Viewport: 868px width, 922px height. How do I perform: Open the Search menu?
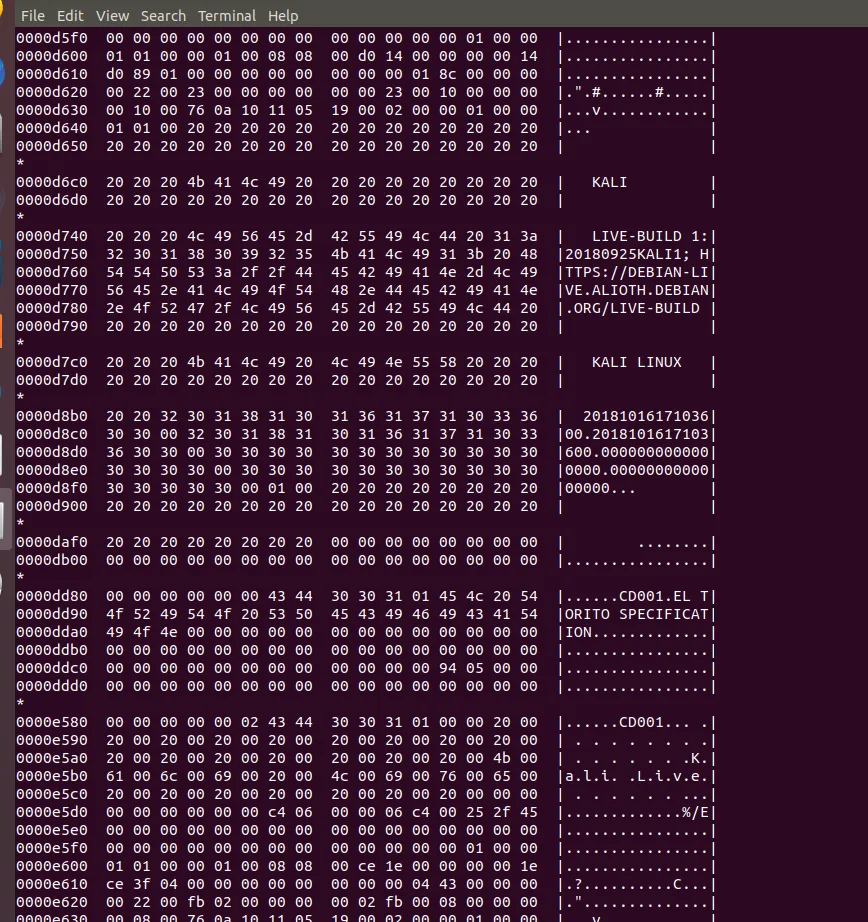pos(163,16)
